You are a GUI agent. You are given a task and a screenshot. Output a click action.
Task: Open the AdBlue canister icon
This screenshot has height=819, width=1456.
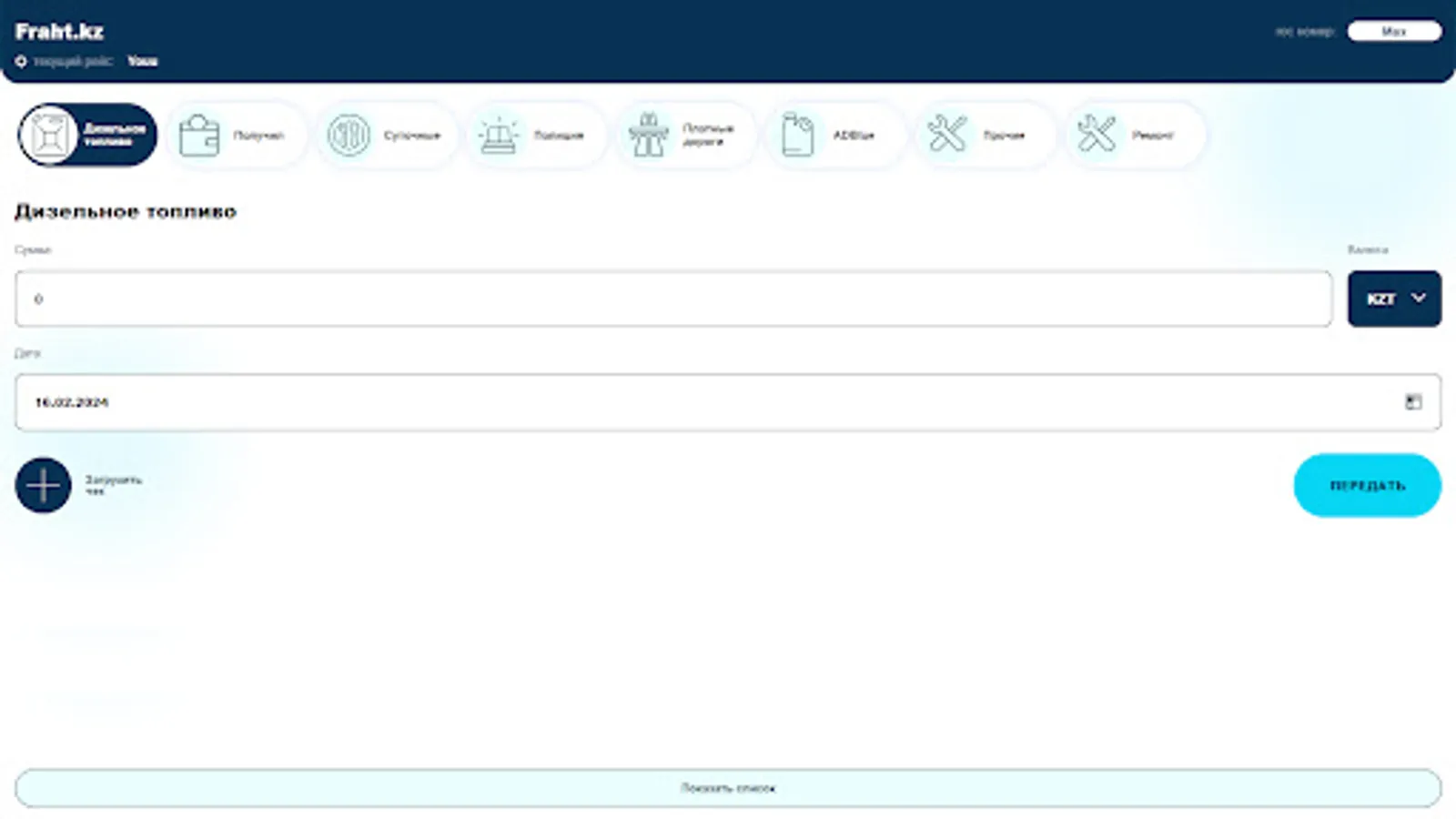click(x=798, y=135)
